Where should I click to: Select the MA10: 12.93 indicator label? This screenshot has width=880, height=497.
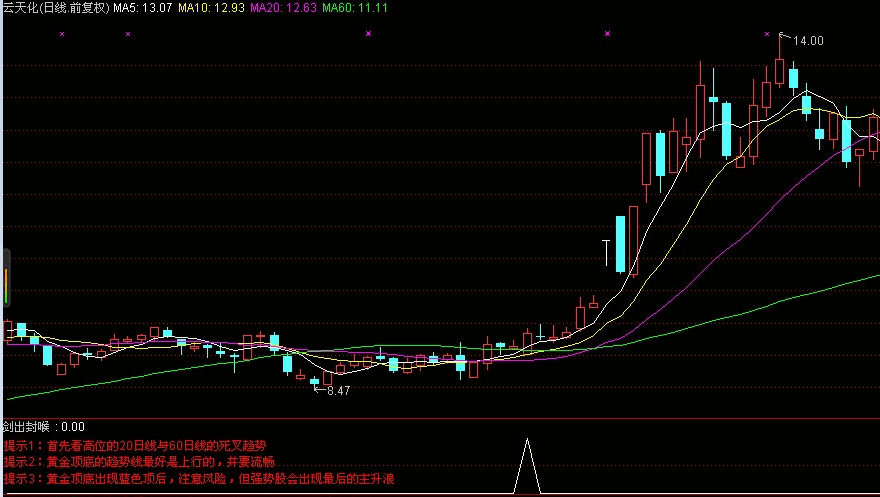pos(211,8)
